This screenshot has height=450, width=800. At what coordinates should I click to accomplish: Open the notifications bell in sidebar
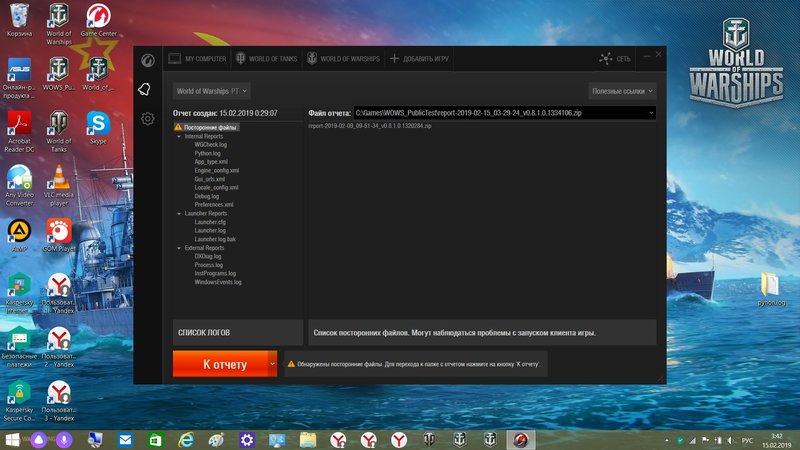[x=144, y=89]
